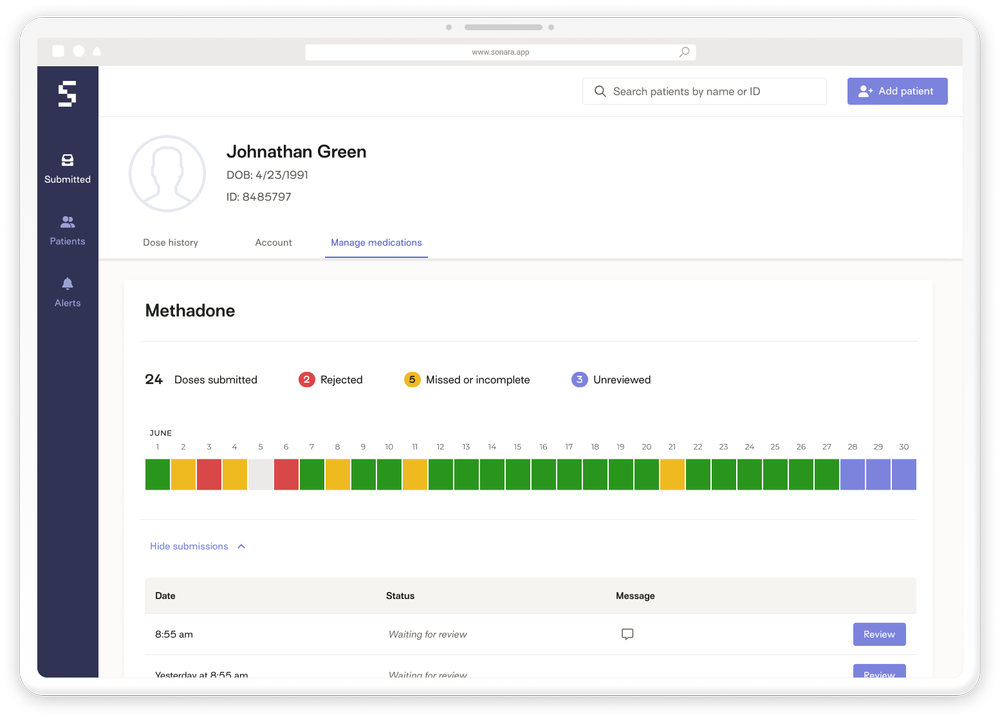Select the June 3 red dose block

tap(209, 474)
